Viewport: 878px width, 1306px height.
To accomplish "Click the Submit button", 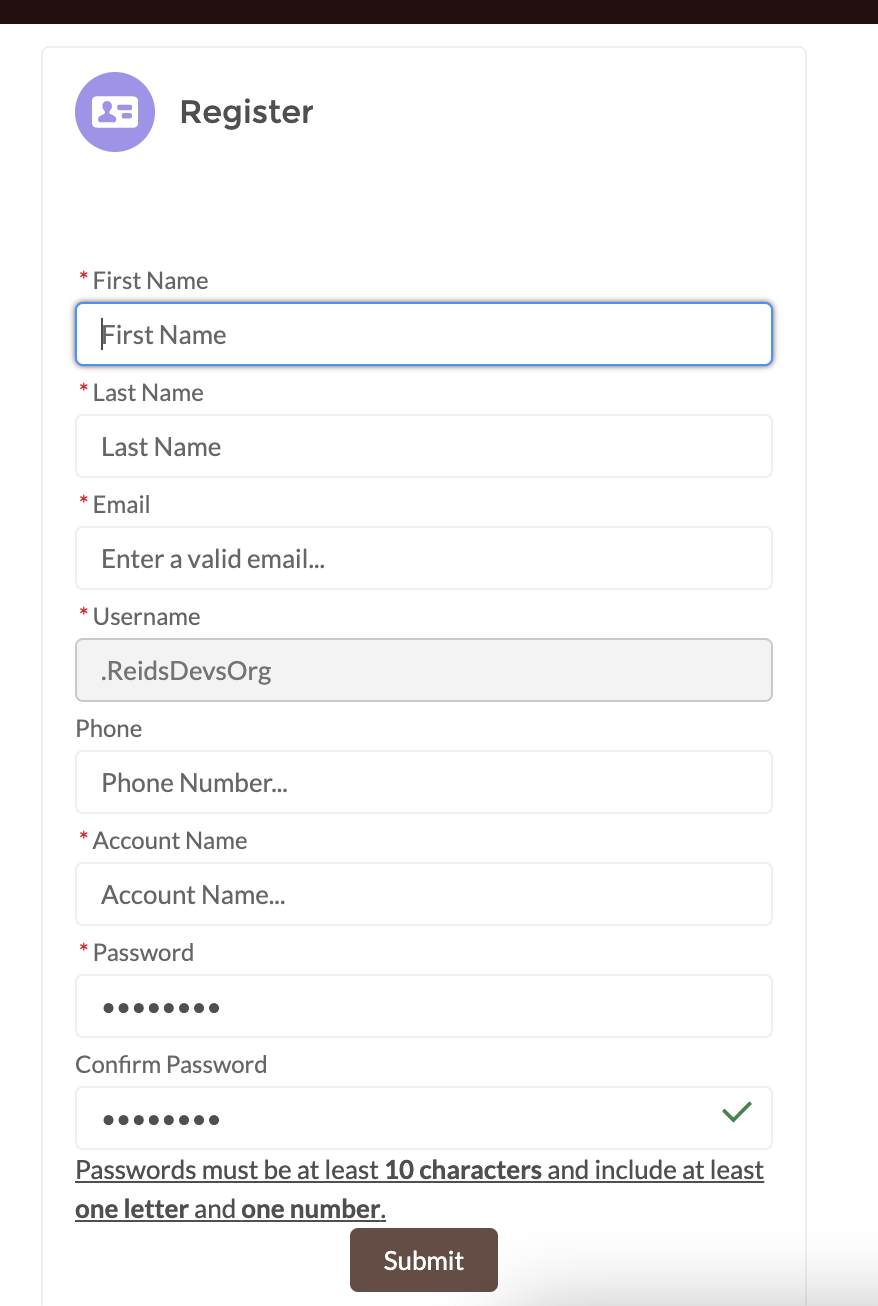I will [423, 1260].
